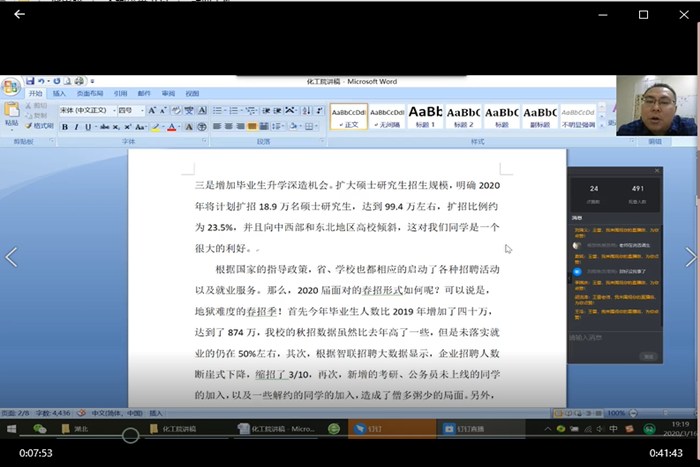Select the 无间隔 style
Image resolution: width=700 pixels, height=467 pixels.
[387, 117]
